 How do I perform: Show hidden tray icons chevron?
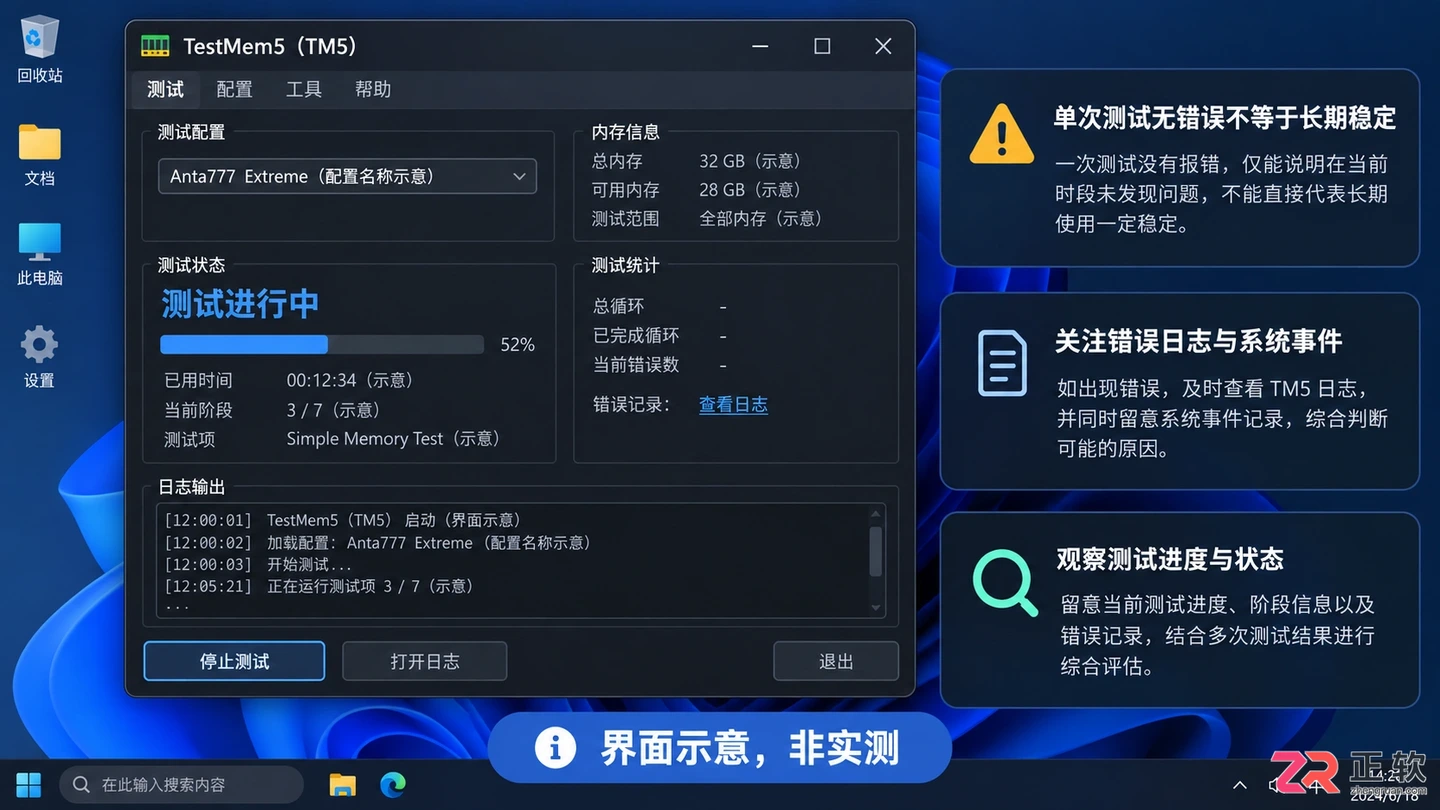tap(1240, 786)
